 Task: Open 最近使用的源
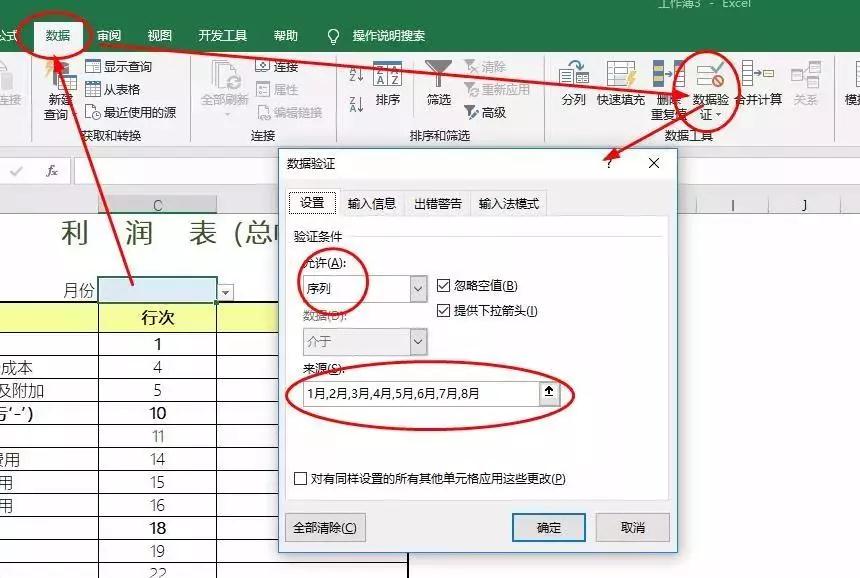(131, 112)
